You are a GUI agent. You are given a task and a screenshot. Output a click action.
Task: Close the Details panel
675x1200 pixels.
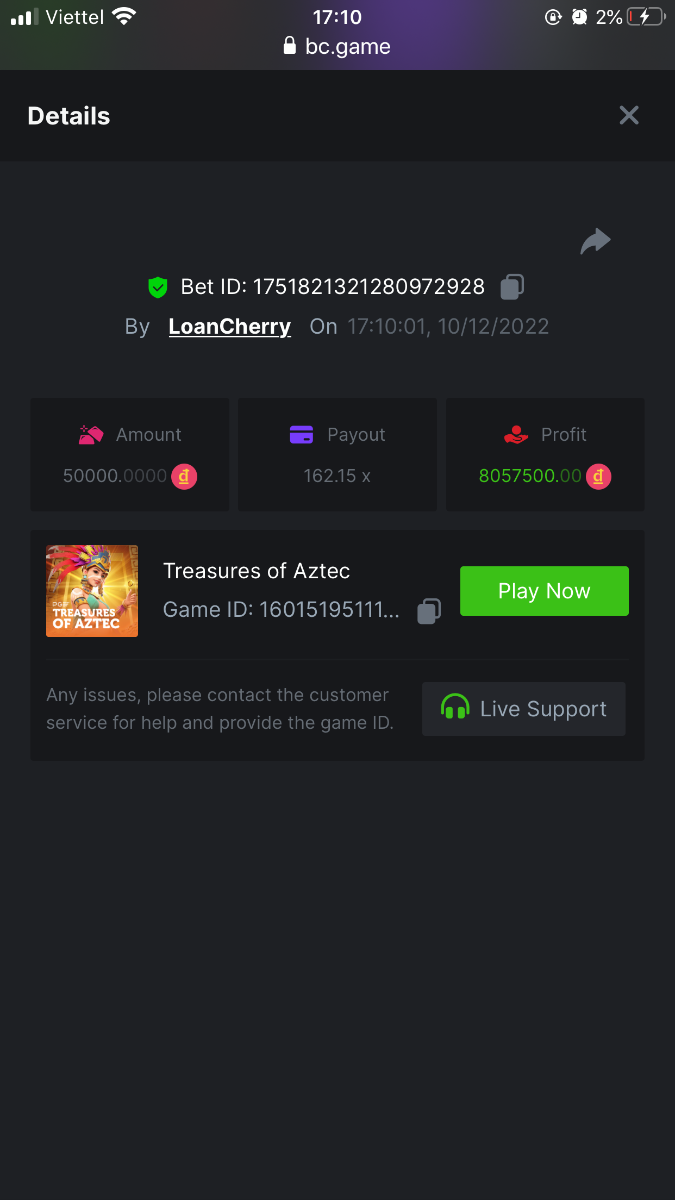[629, 115]
